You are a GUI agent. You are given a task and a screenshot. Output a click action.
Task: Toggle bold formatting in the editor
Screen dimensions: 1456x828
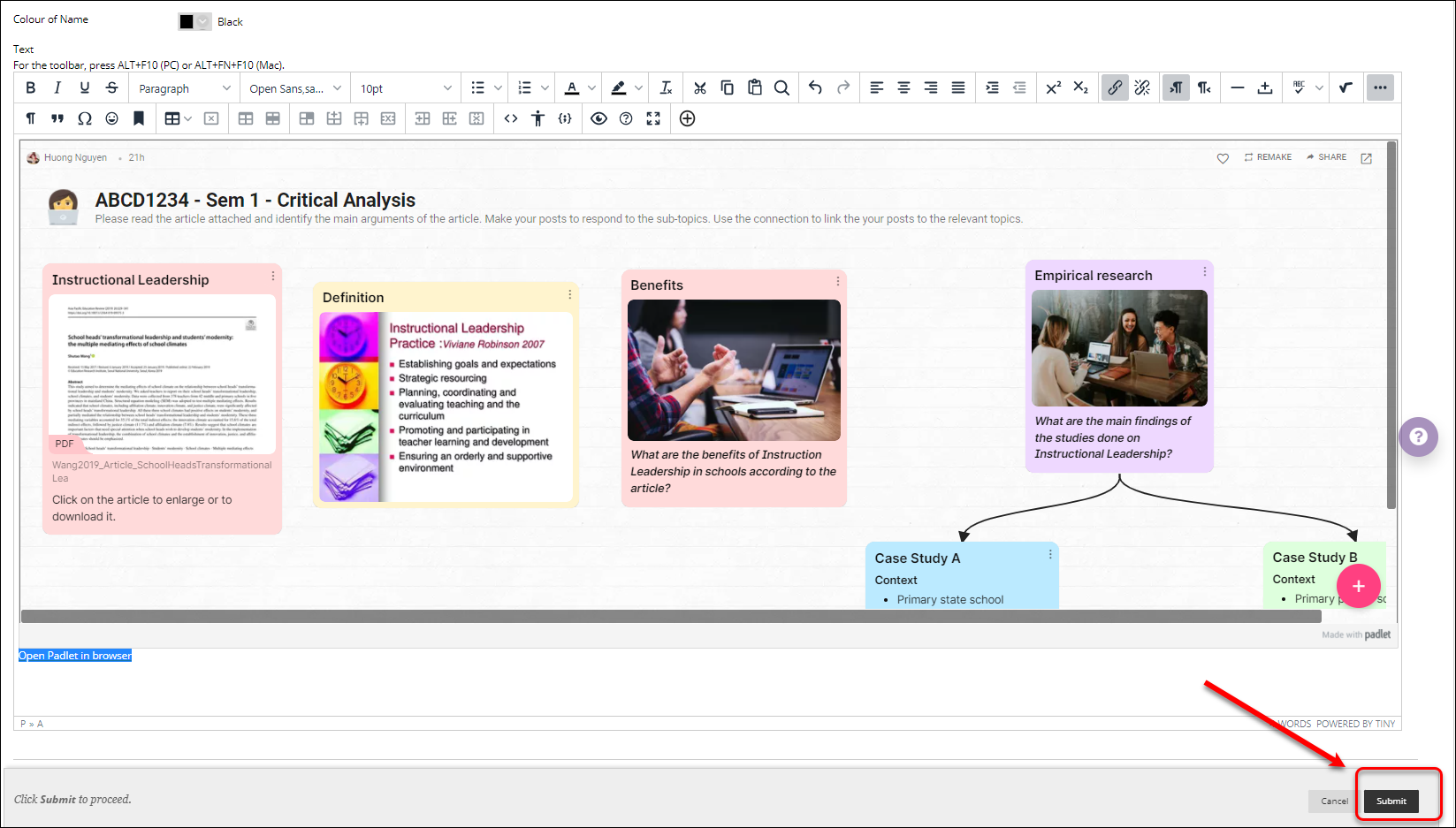pyautogui.click(x=30, y=87)
